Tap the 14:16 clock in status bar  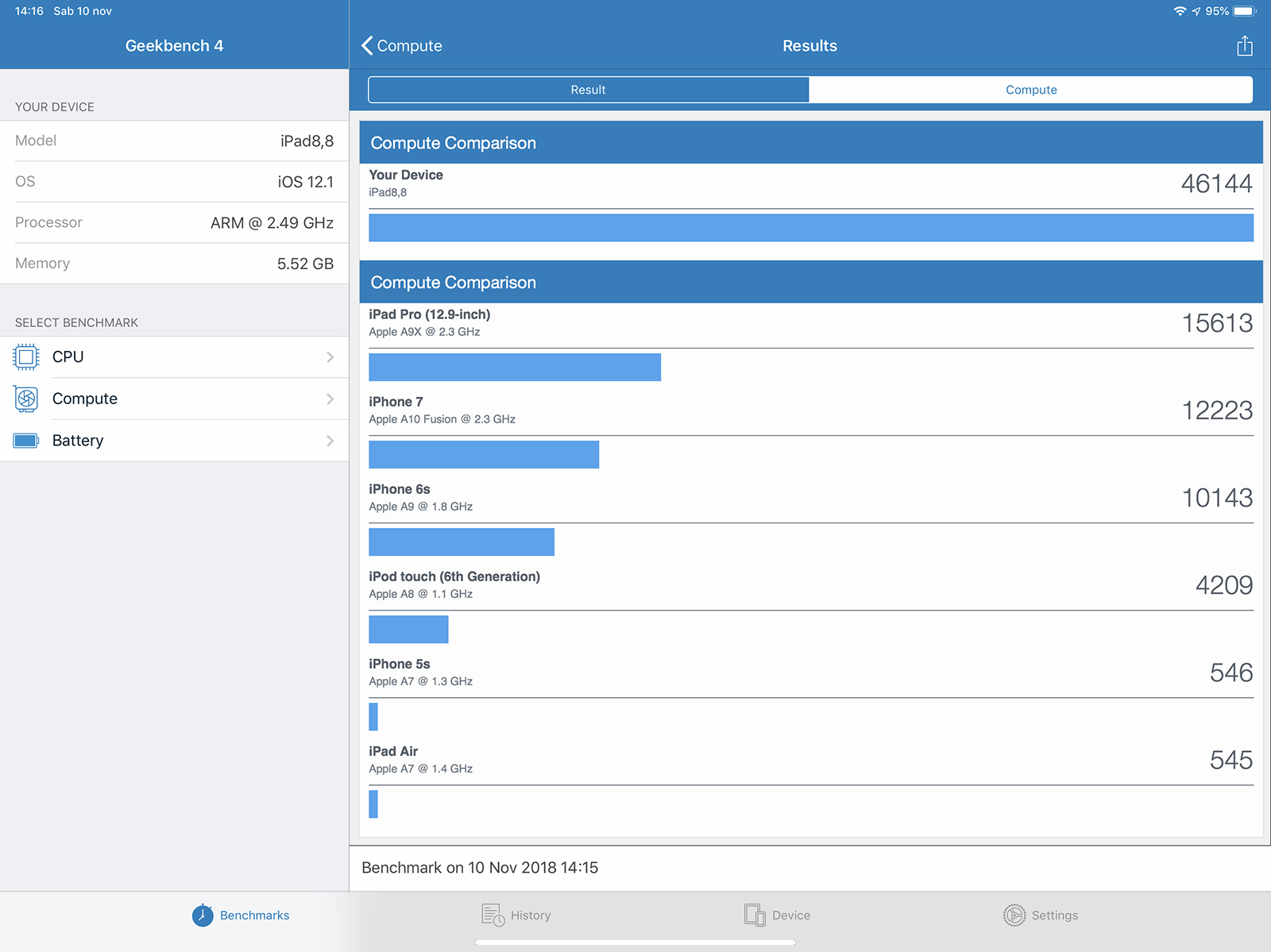pyautogui.click(x=29, y=11)
